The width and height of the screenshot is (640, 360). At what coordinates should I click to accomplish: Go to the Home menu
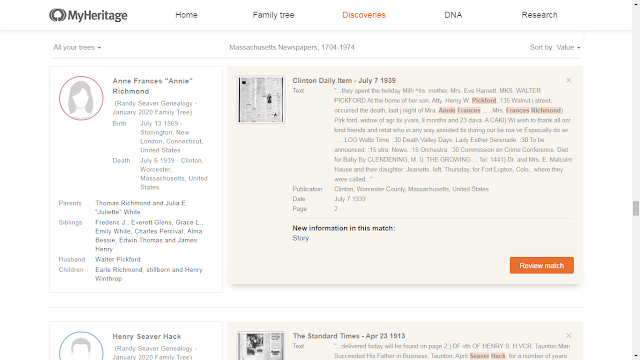pos(187,15)
